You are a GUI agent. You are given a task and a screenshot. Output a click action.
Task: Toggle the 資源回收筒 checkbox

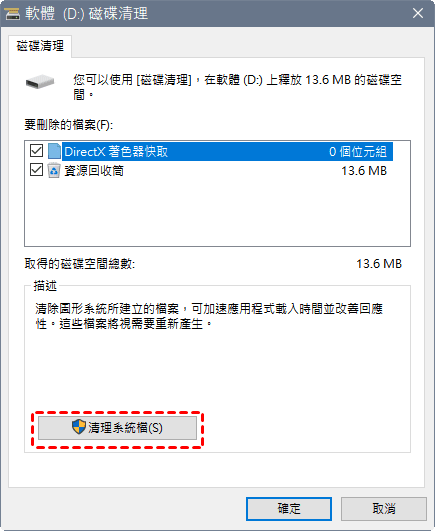36,170
